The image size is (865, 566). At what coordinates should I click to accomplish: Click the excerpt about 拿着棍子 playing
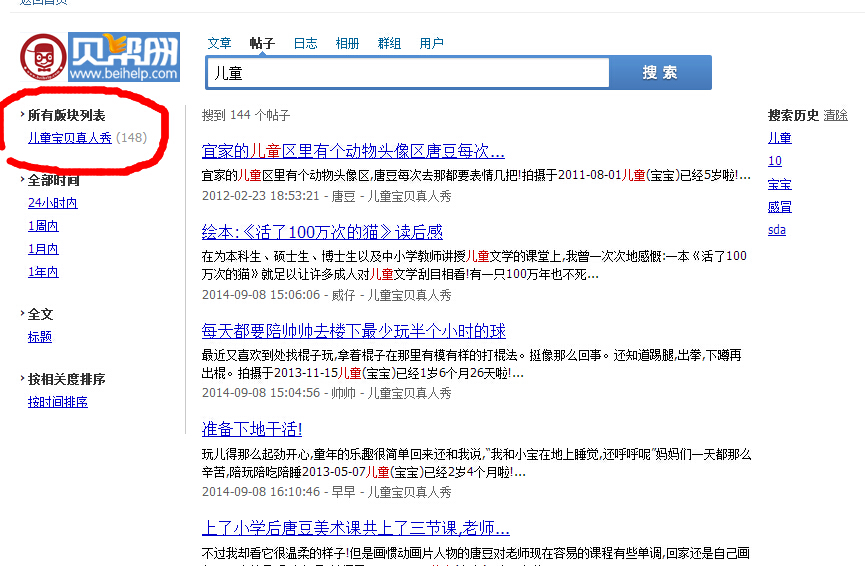472,364
